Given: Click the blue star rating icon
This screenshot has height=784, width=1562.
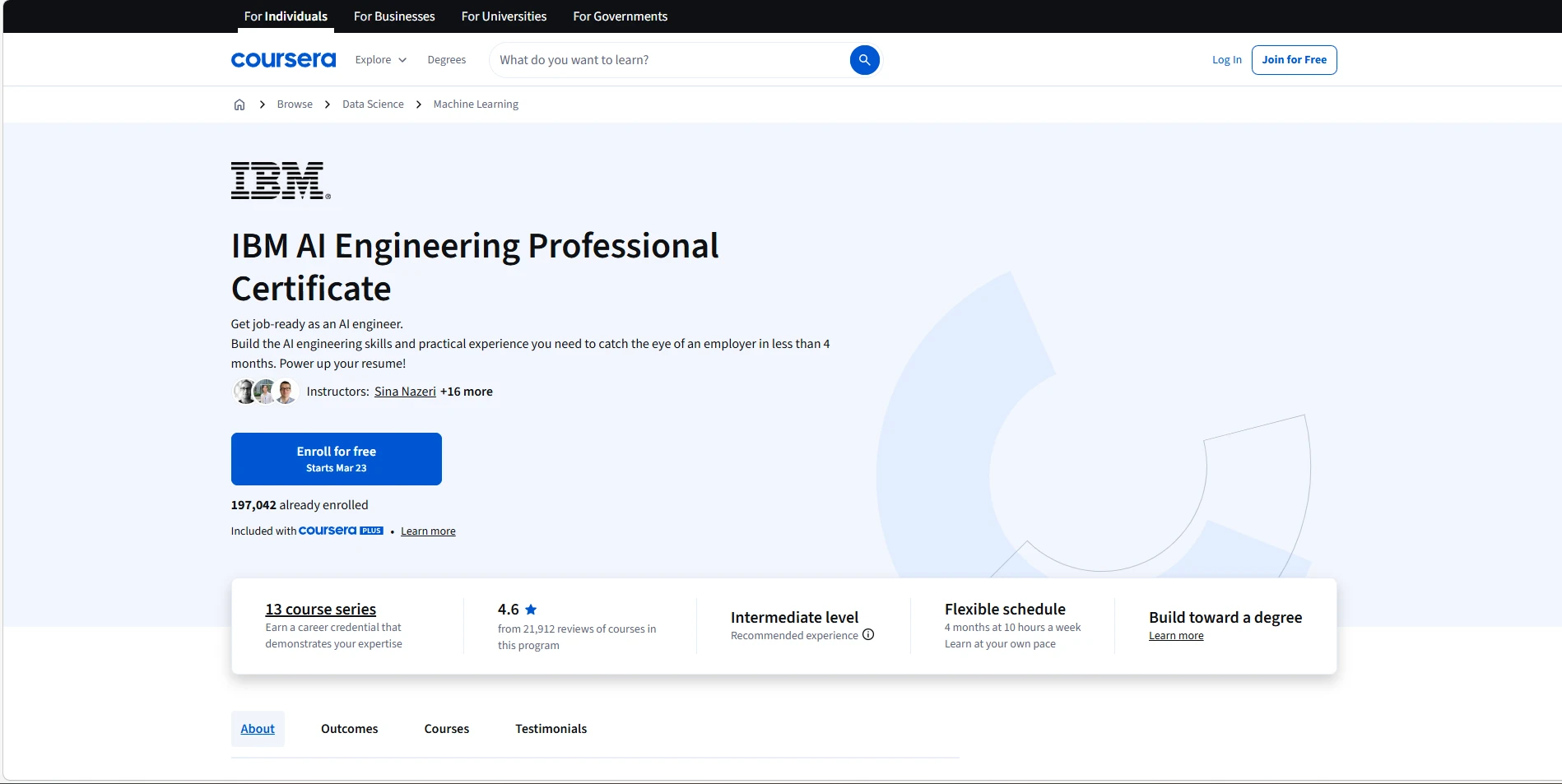Looking at the screenshot, I should [531, 609].
